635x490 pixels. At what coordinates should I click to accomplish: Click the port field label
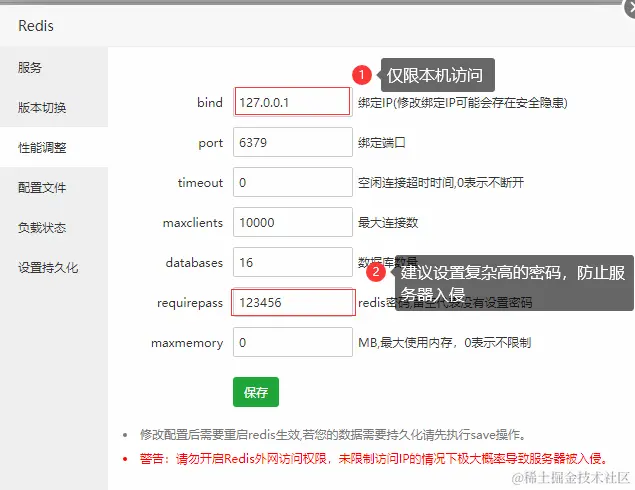point(211,143)
